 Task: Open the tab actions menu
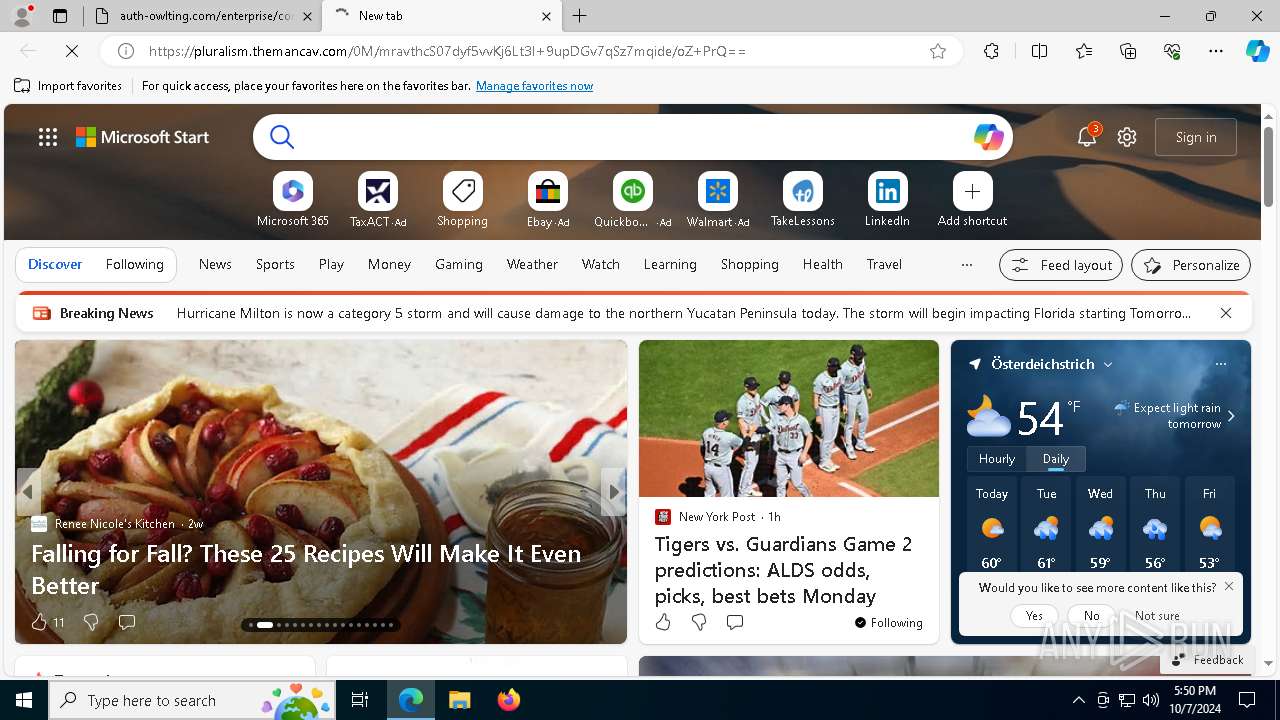coord(60,16)
